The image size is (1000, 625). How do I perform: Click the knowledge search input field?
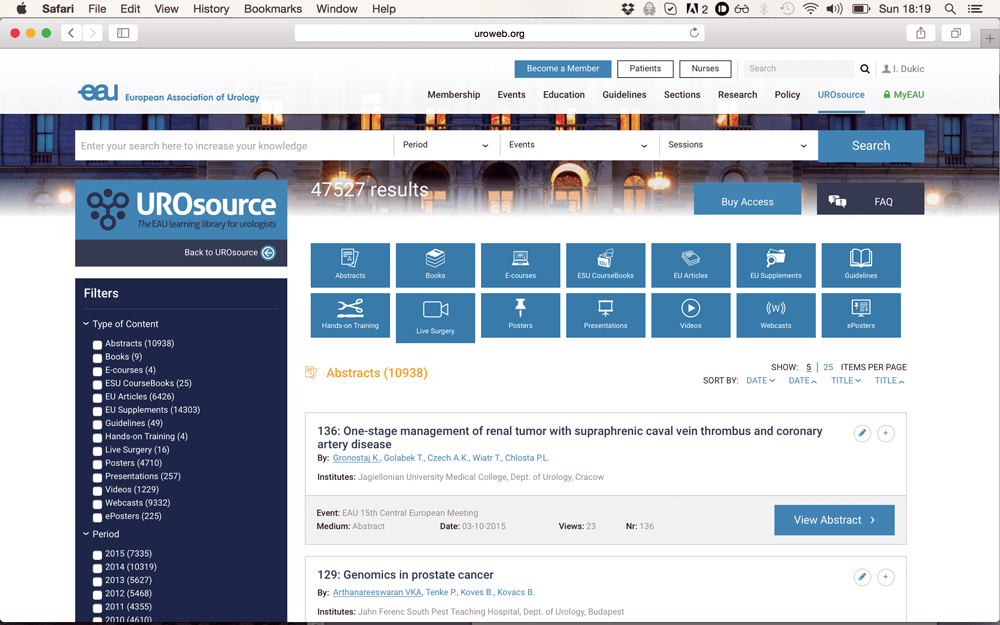coord(235,146)
